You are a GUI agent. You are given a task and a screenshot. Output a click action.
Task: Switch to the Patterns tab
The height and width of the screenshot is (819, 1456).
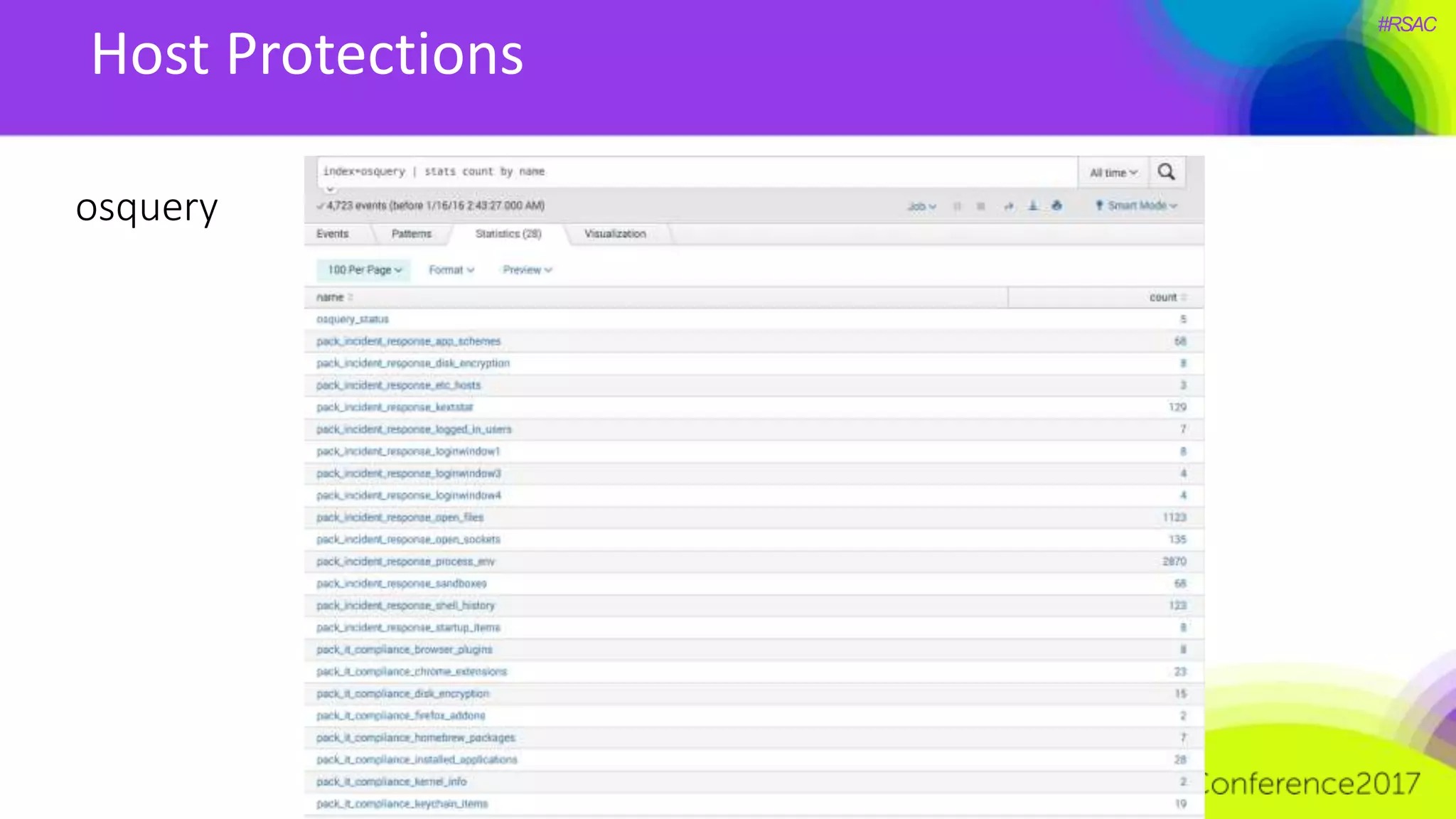[412, 234]
